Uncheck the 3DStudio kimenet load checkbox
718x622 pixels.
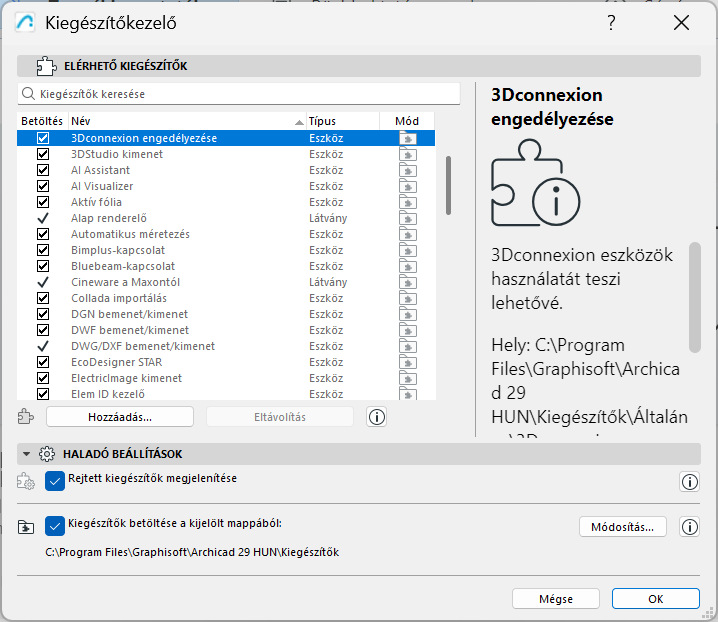43,154
